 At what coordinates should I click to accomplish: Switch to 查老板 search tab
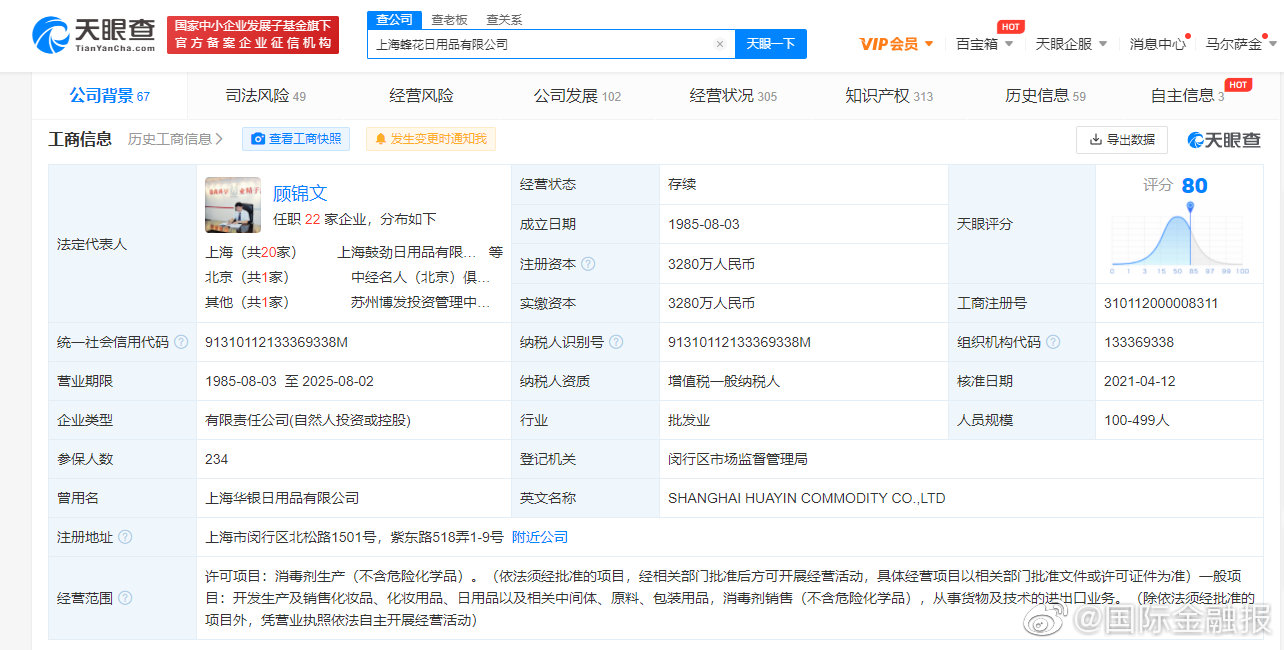click(449, 20)
